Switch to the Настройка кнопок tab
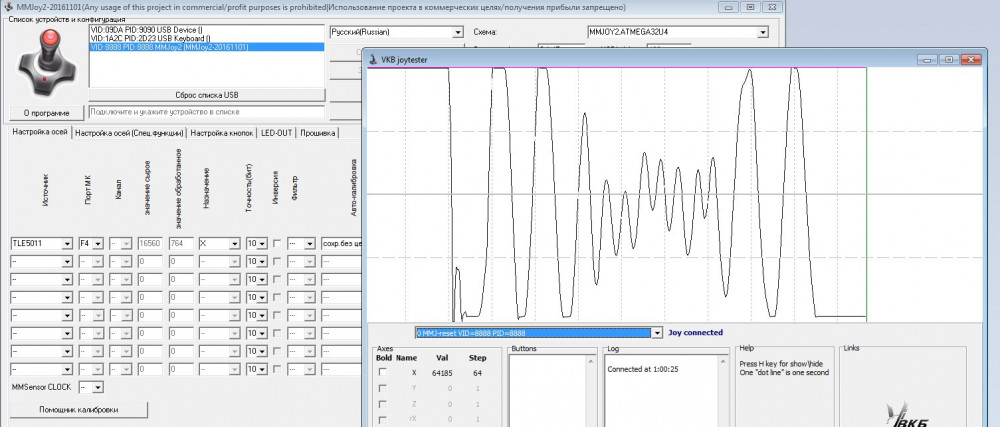The height and width of the screenshot is (427, 1000). [222, 133]
